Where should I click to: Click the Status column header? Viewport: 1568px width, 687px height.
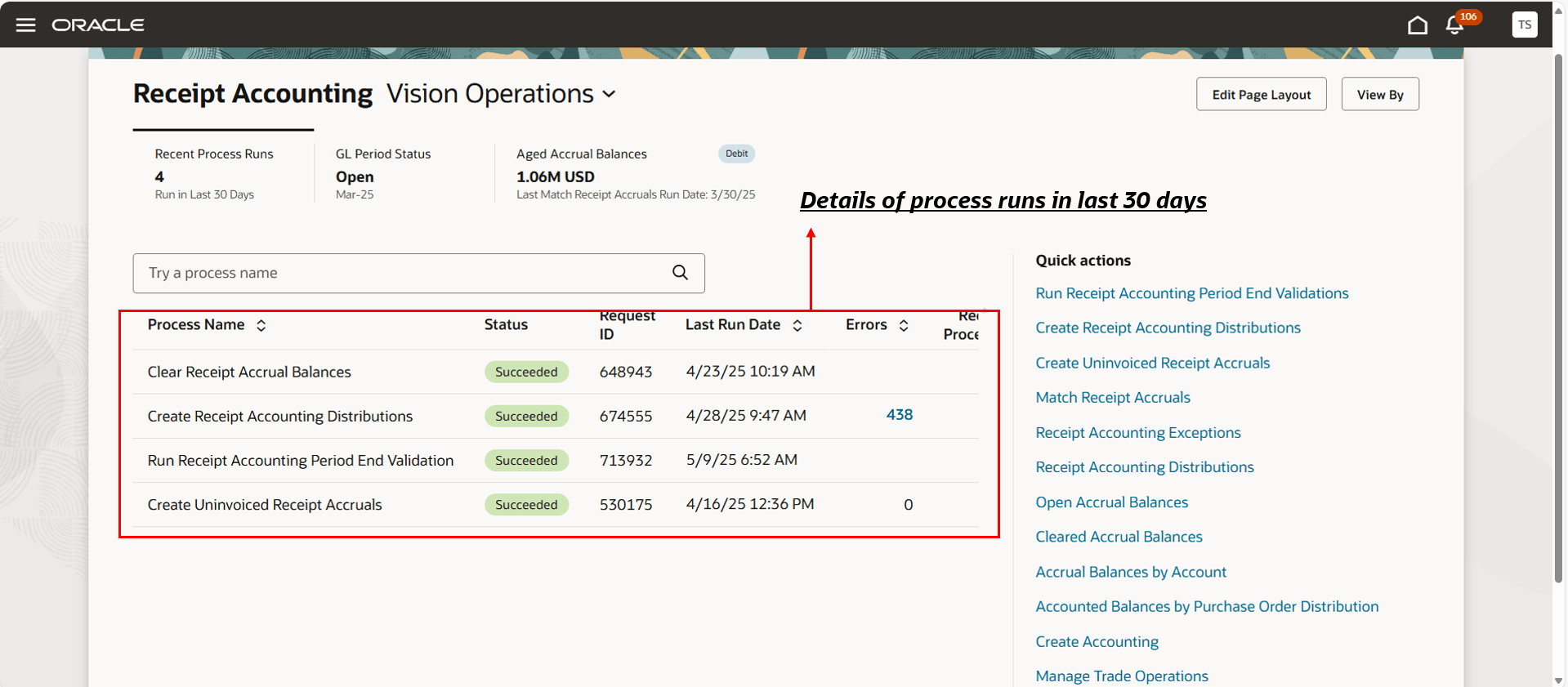point(506,325)
